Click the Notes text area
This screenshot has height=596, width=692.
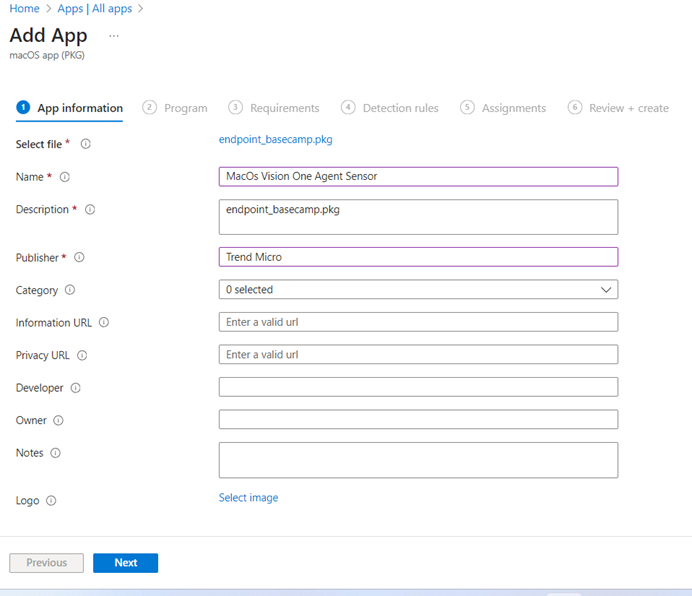pyautogui.click(x=418, y=460)
